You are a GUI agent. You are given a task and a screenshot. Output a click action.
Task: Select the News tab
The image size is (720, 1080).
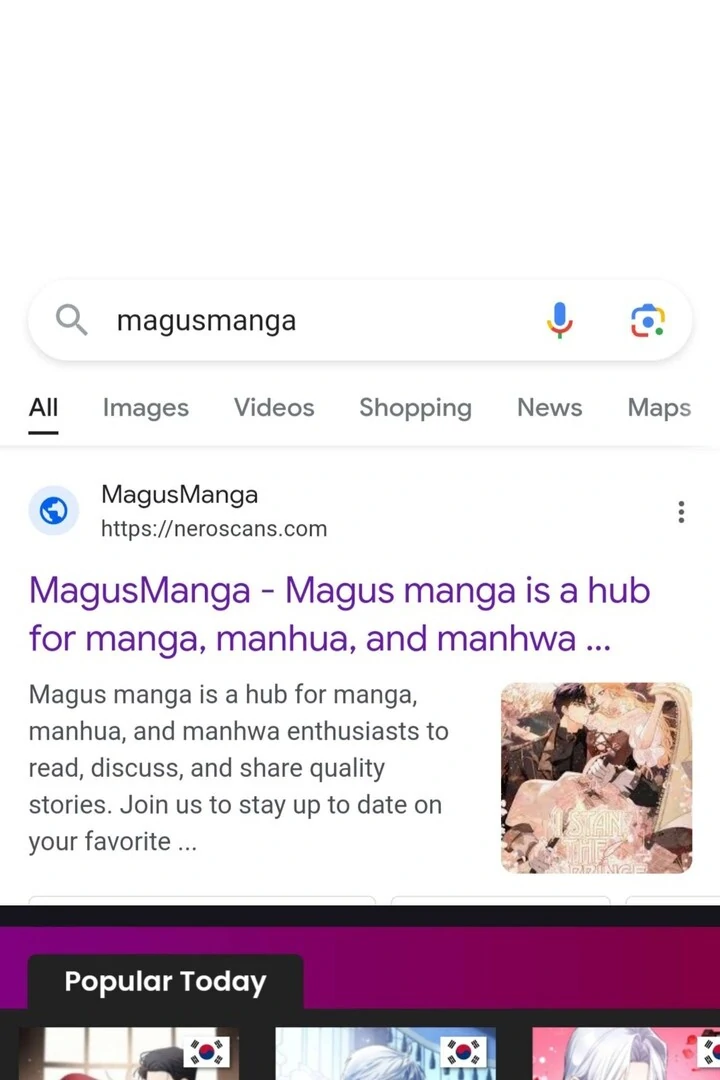click(550, 408)
